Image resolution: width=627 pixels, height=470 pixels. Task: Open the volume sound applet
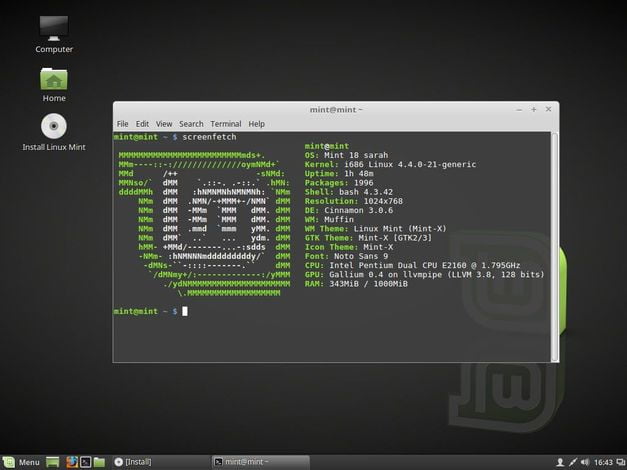585,462
